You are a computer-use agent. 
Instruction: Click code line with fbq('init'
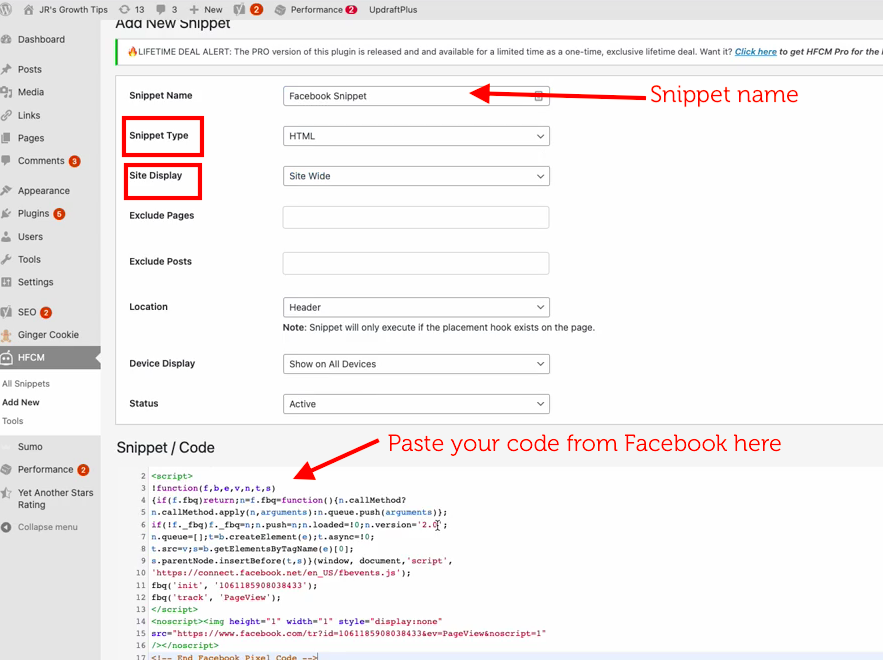[x=234, y=586]
